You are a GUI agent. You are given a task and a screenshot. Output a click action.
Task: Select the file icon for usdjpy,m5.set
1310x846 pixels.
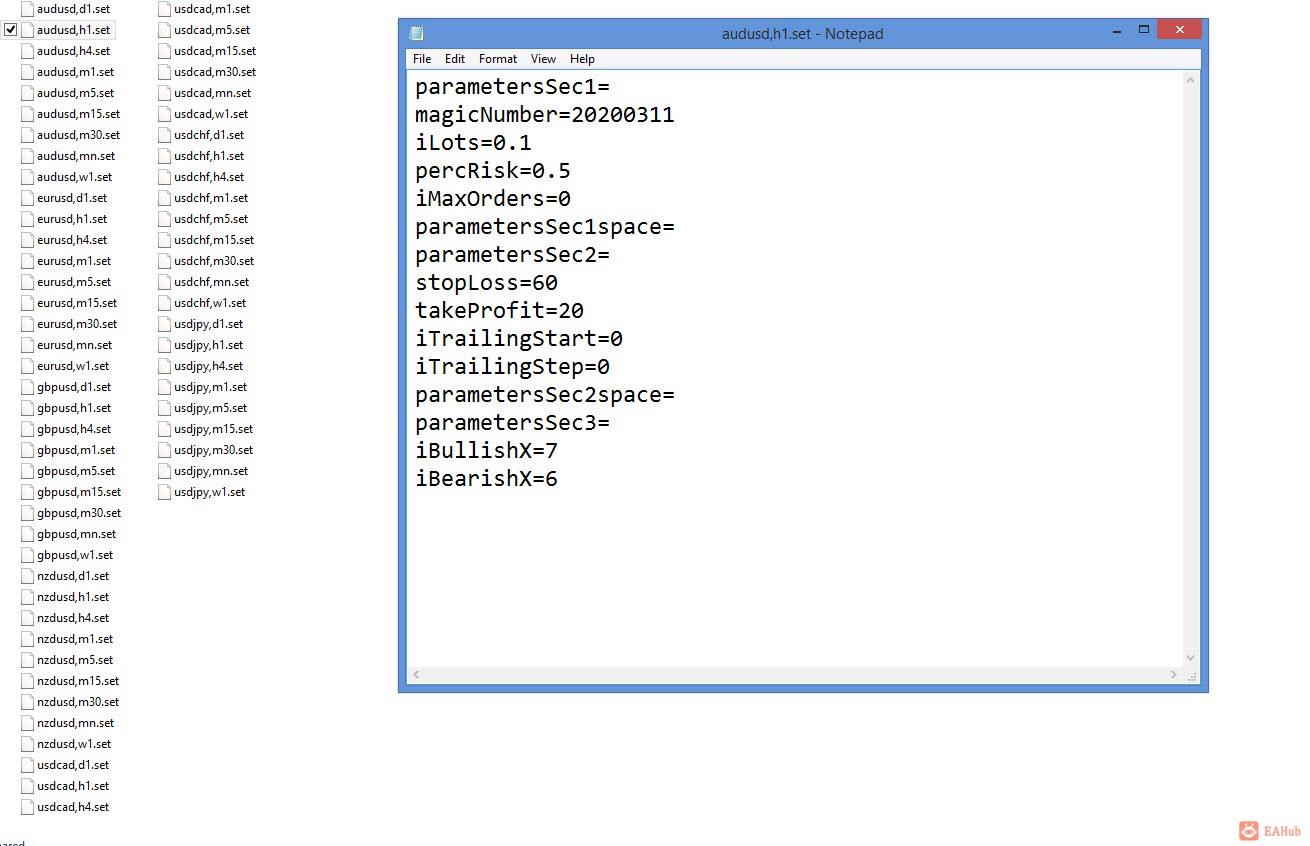165,408
